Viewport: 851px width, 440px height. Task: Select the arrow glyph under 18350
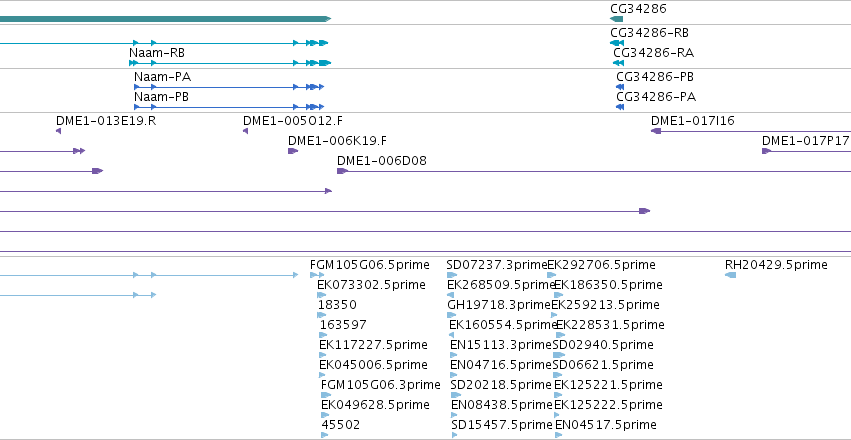[322, 315]
